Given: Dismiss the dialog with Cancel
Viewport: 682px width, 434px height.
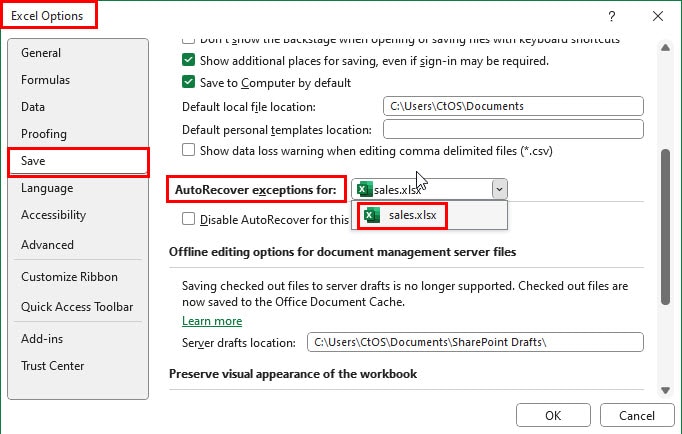Looking at the screenshot, I should pos(637,416).
